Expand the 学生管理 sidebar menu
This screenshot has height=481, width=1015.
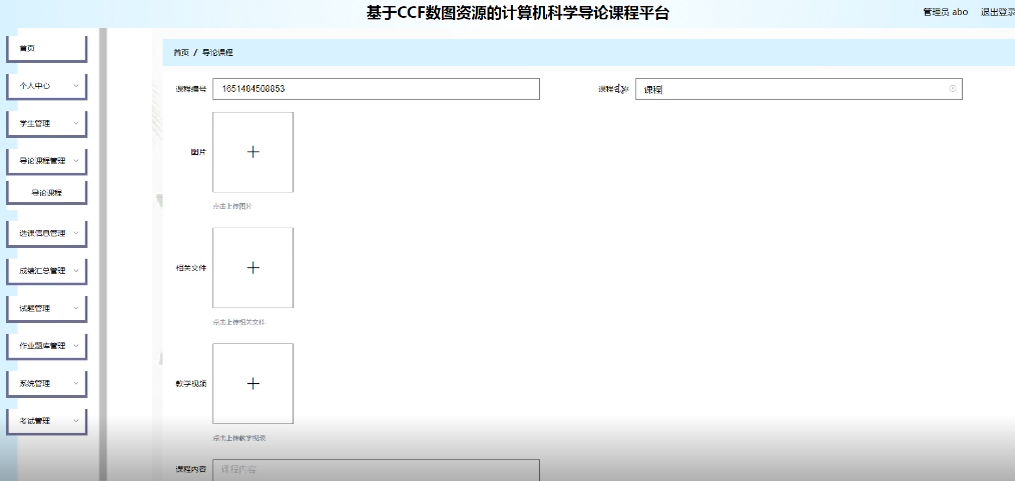click(47, 124)
